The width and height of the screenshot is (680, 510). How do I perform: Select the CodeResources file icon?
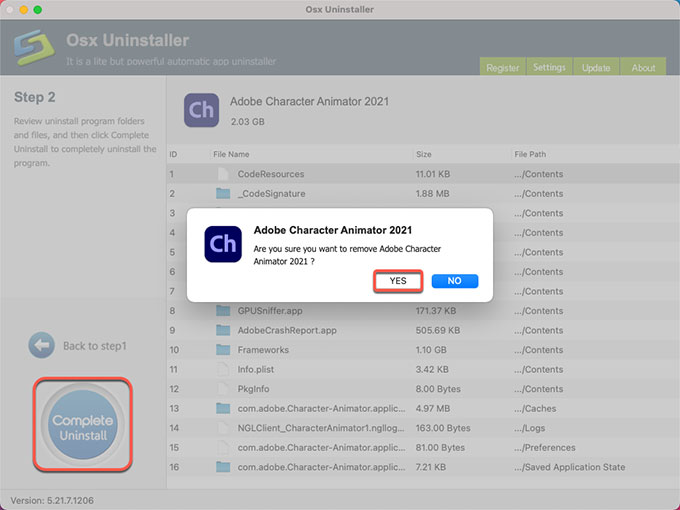(223, 174)
